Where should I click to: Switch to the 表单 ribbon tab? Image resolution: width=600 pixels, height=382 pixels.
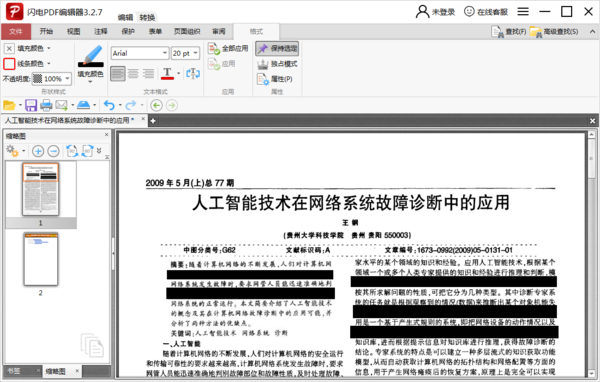(155, 31)
